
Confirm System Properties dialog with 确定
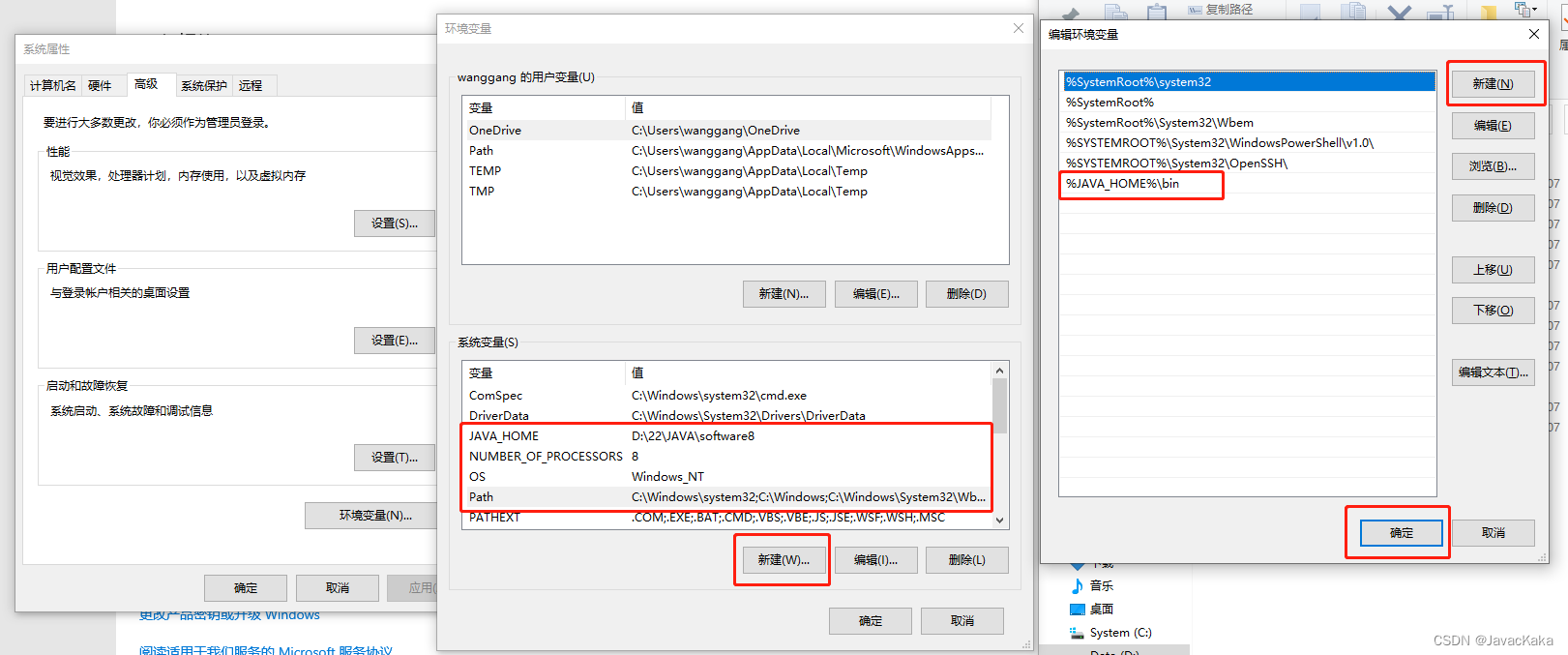[x=246, y=588]
